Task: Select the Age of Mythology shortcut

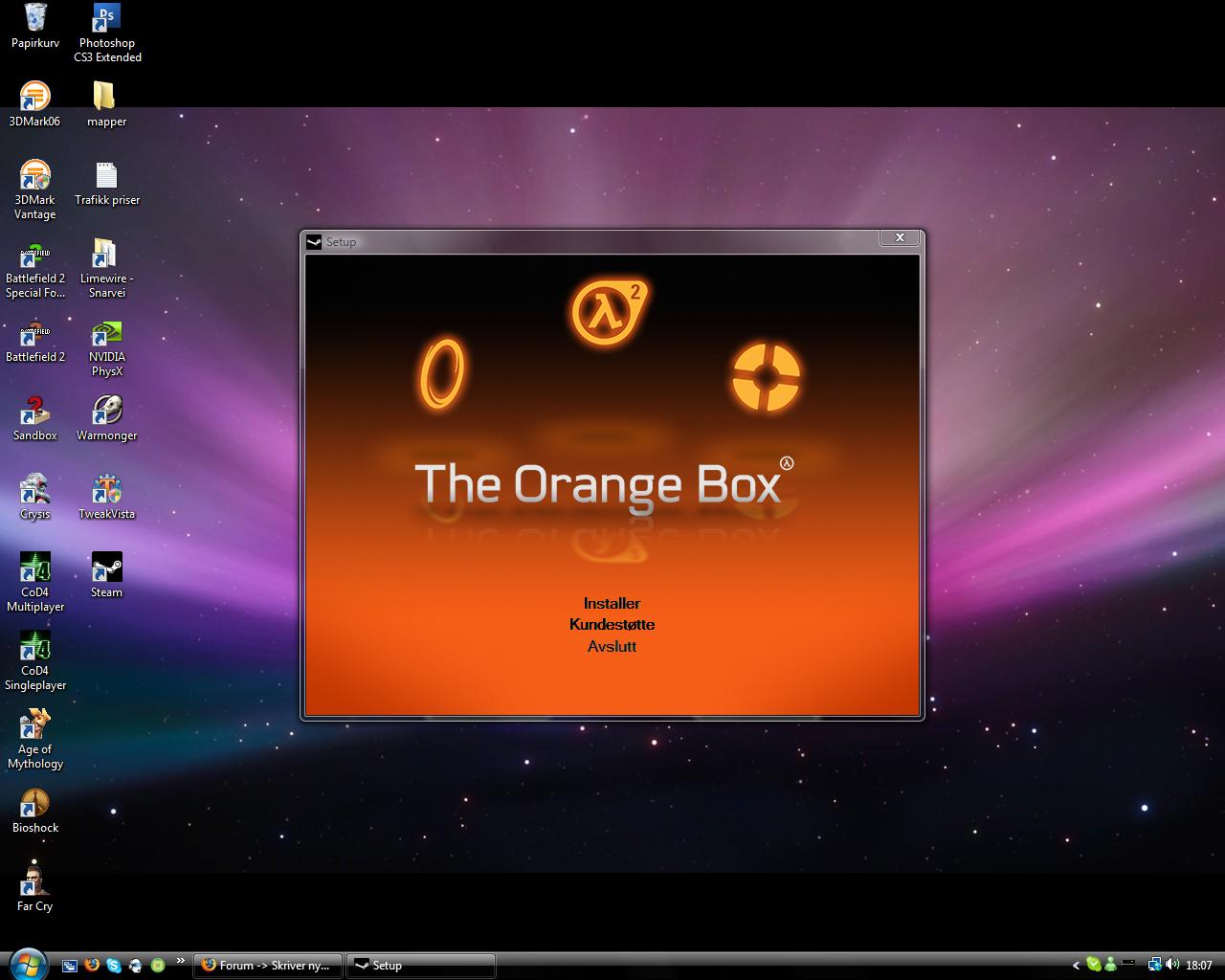Action: pos(35,739)
